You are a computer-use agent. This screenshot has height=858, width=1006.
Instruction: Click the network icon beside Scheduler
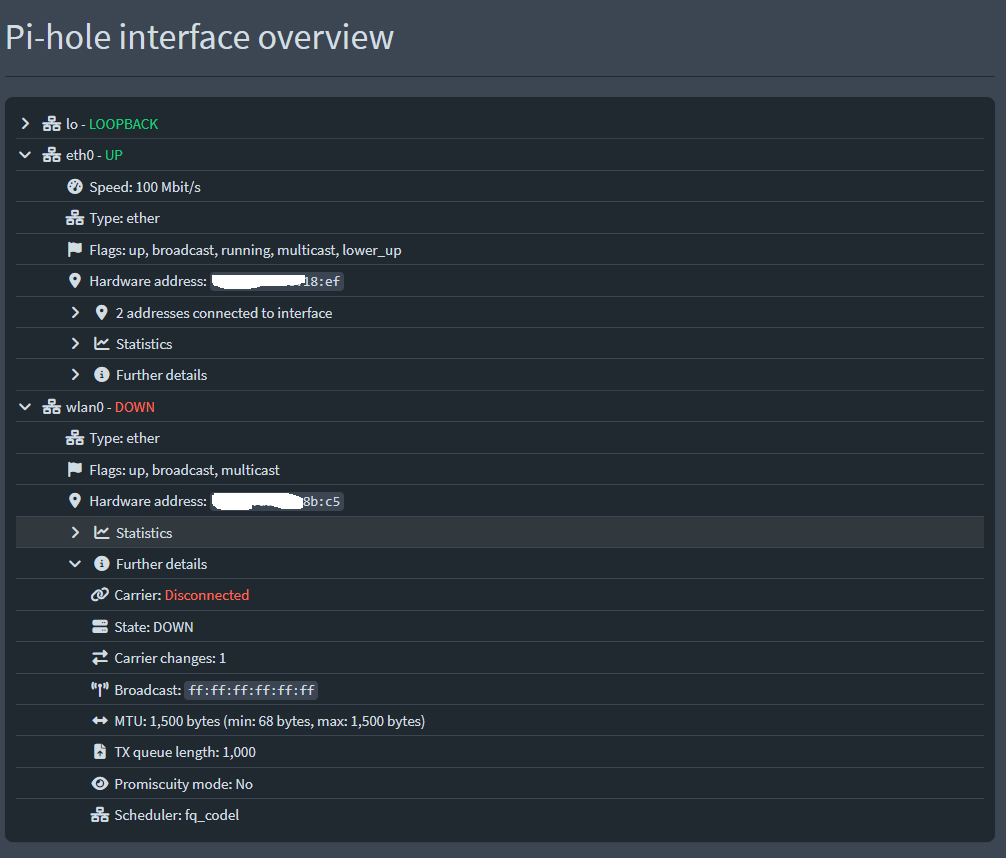(99, 815)
